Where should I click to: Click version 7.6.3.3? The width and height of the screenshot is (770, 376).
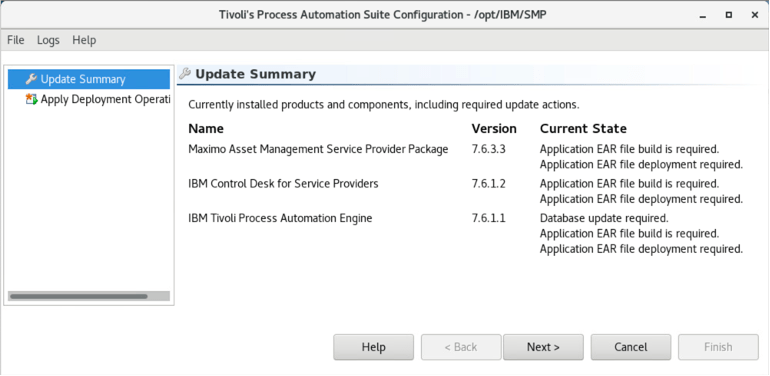click(488, 149)
